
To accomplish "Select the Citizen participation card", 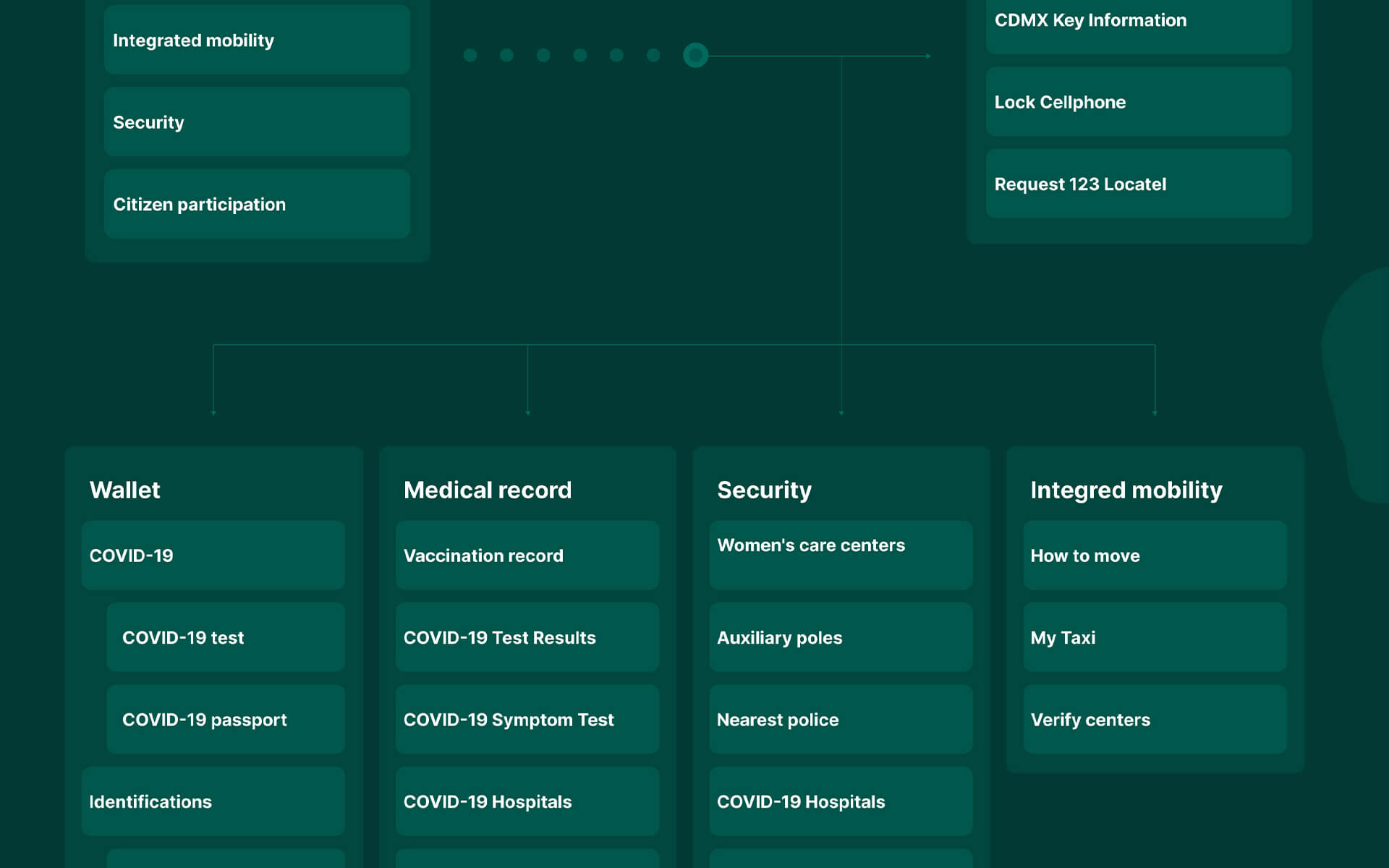I will click(257, 204).
